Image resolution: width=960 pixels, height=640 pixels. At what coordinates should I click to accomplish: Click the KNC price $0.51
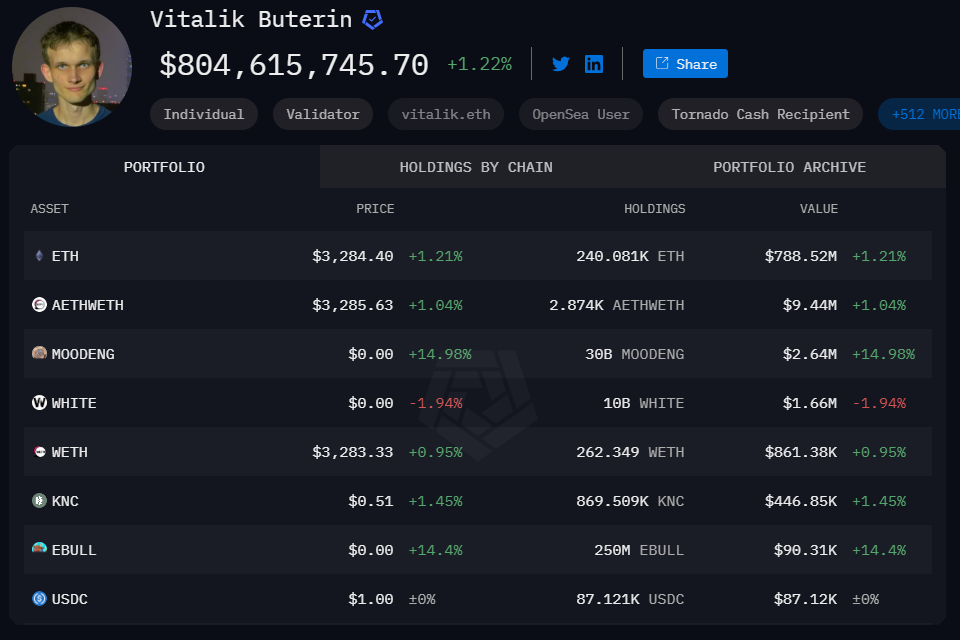[x=370, y=501]
